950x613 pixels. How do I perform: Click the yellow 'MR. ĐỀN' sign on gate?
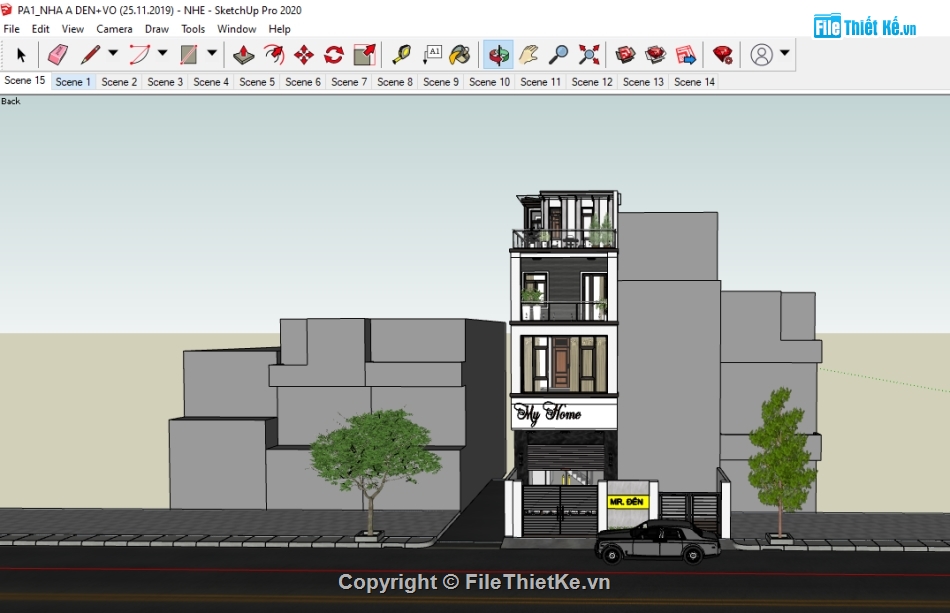click(627, 502)
